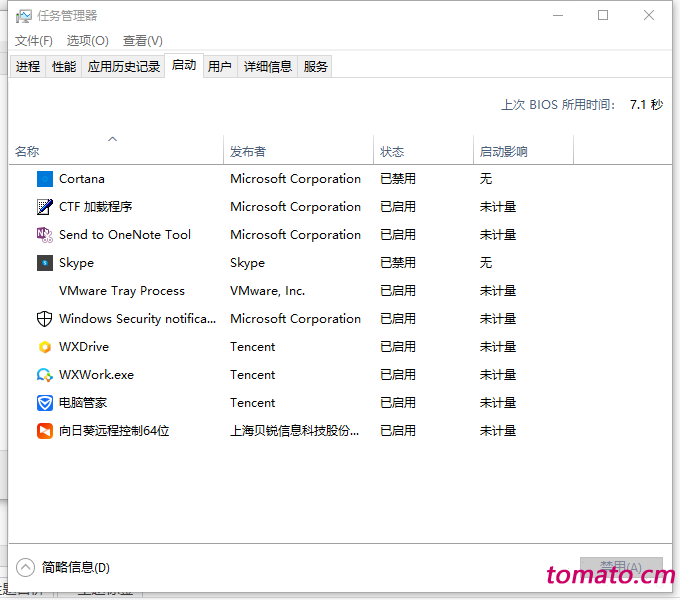The height and width of the screenshot is (600, 680).
Task: Click Tencent publisher in WXDrive row
Action: [x=252, y=347]
